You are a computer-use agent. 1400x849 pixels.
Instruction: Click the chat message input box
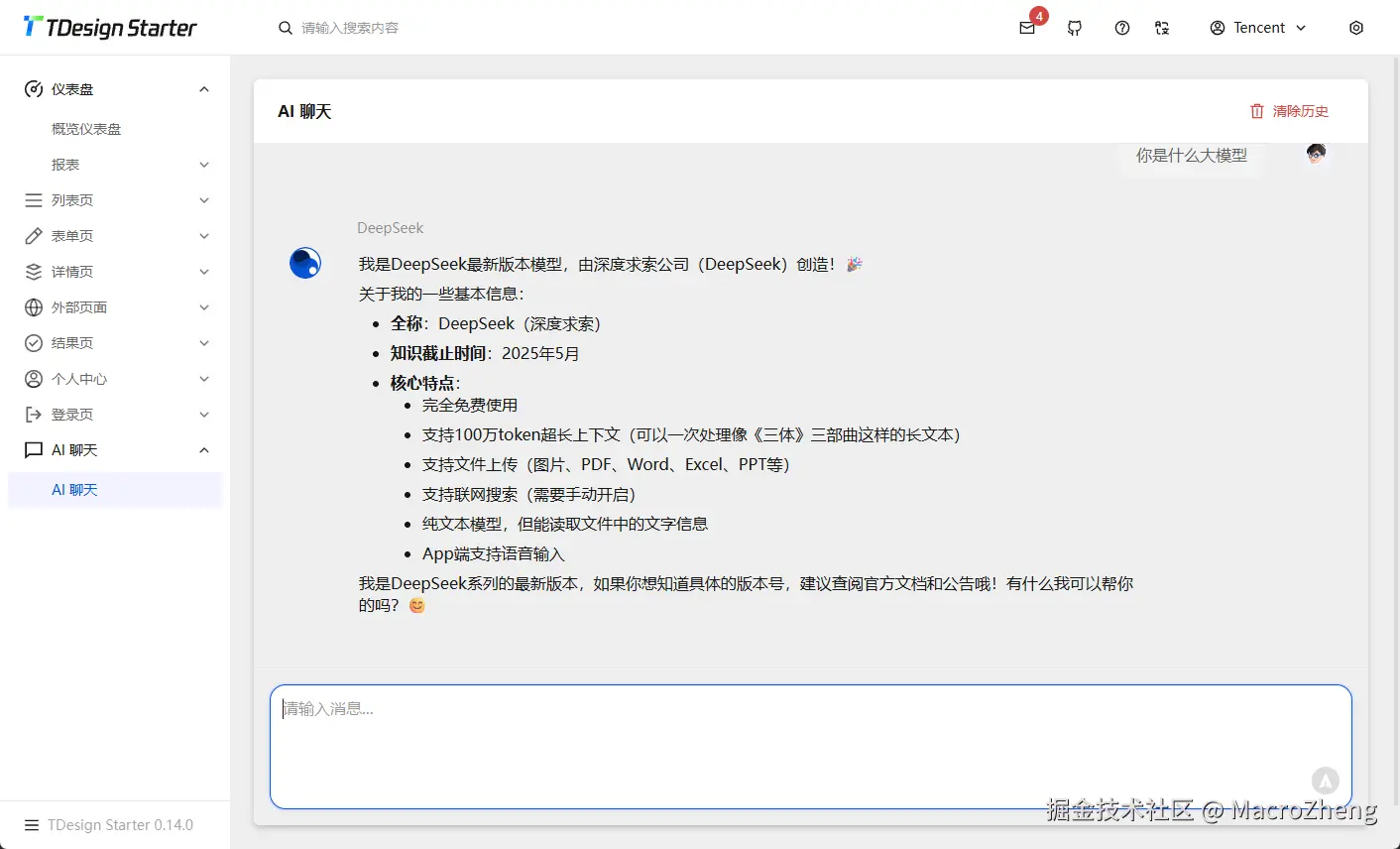(x=811, y=747)
